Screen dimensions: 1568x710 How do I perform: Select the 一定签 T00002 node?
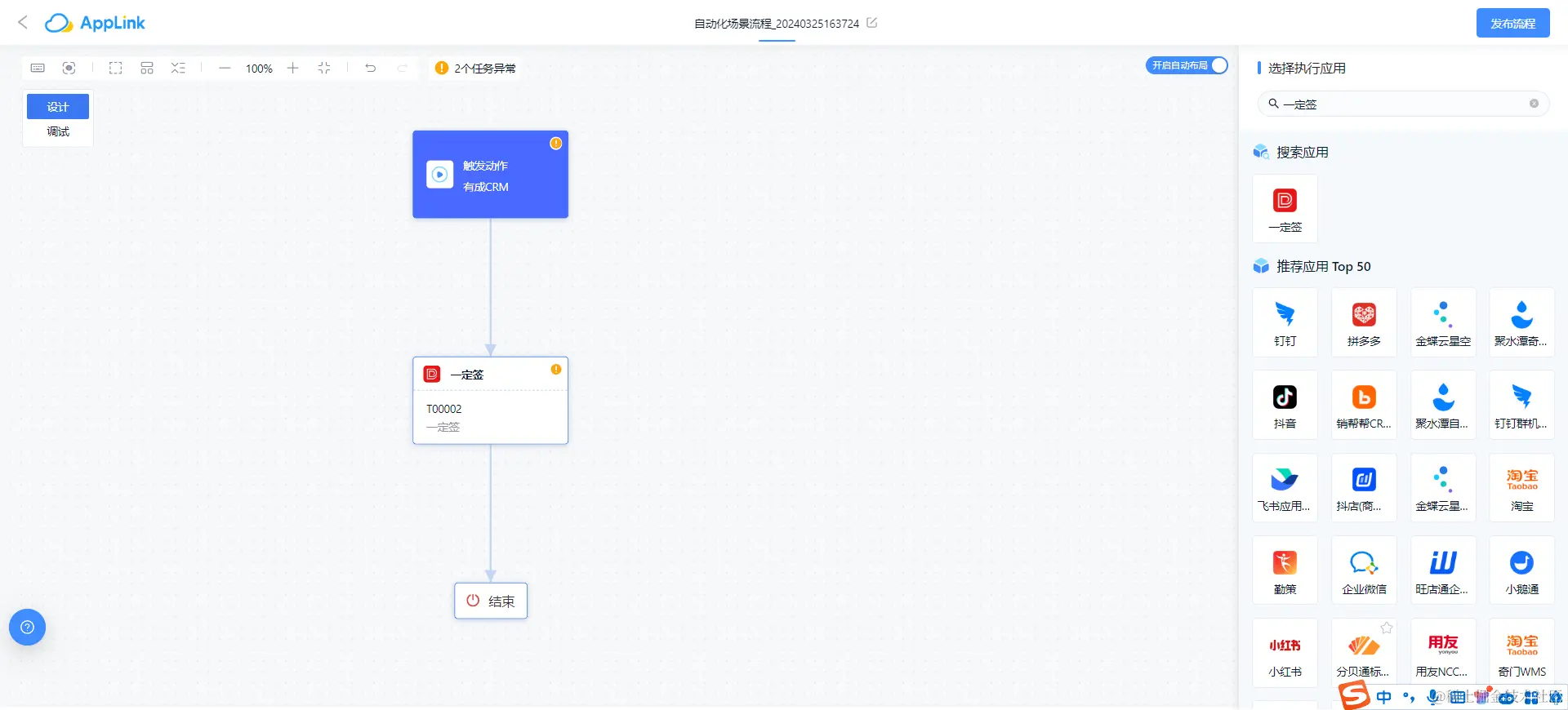pos(490,401)
